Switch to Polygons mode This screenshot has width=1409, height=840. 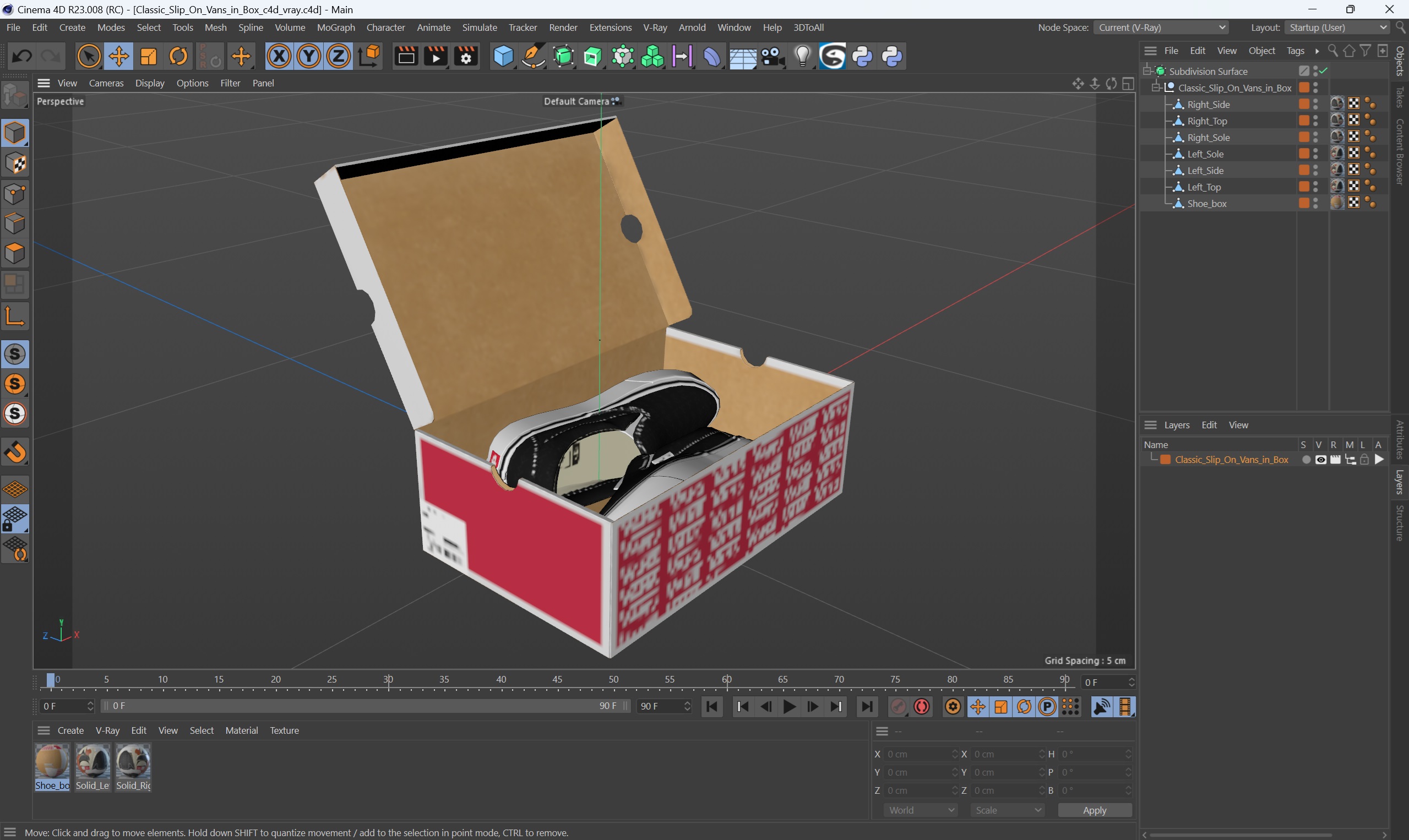pyautogui.click(x=15, y=253)
